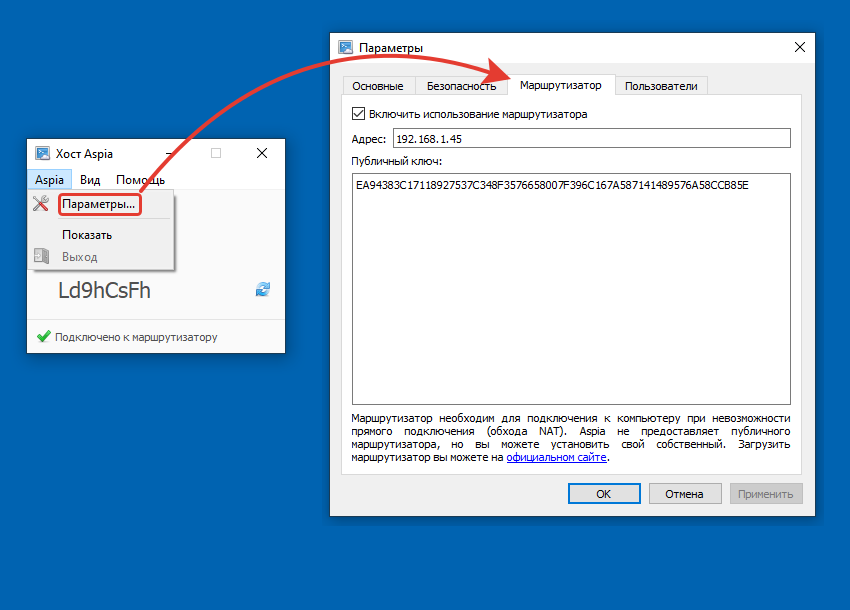850x610 pixels.
Task: Click into the Адрес input field
Action: pyautogui.click(x=590, y=138)
